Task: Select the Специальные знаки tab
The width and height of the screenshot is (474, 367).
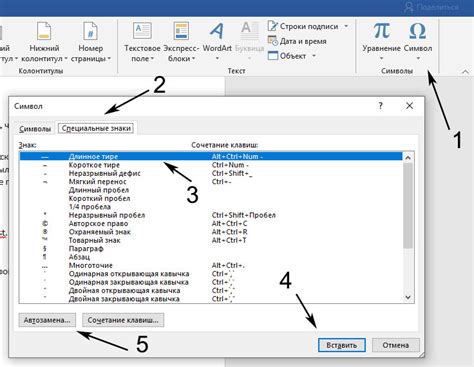Action: click(x=96, y=128)
